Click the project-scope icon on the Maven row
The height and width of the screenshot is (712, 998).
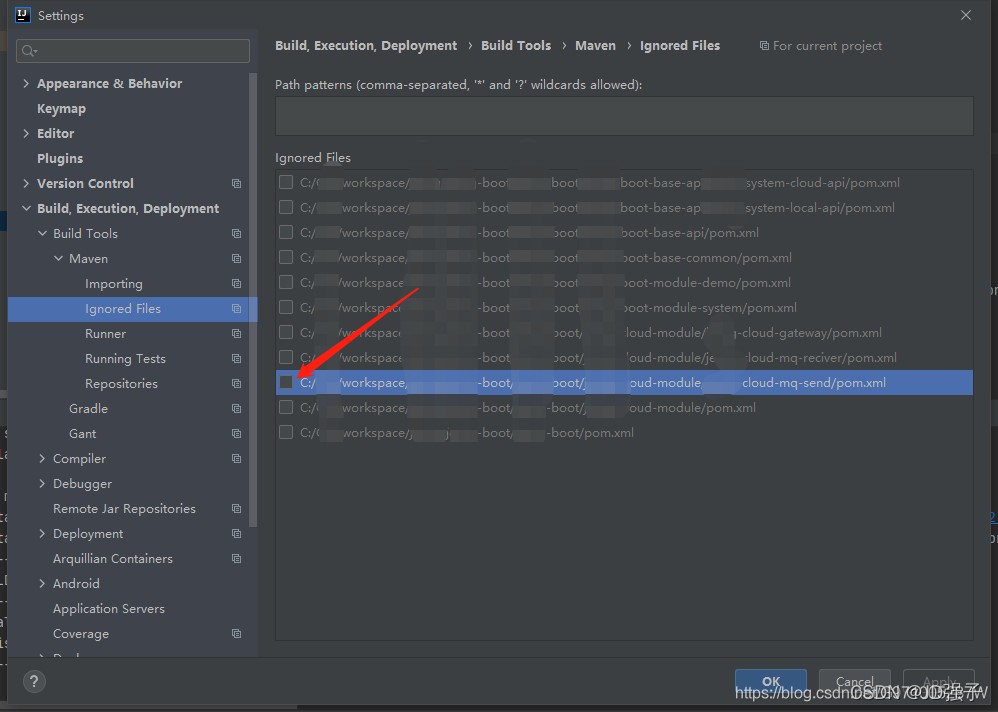236,258
